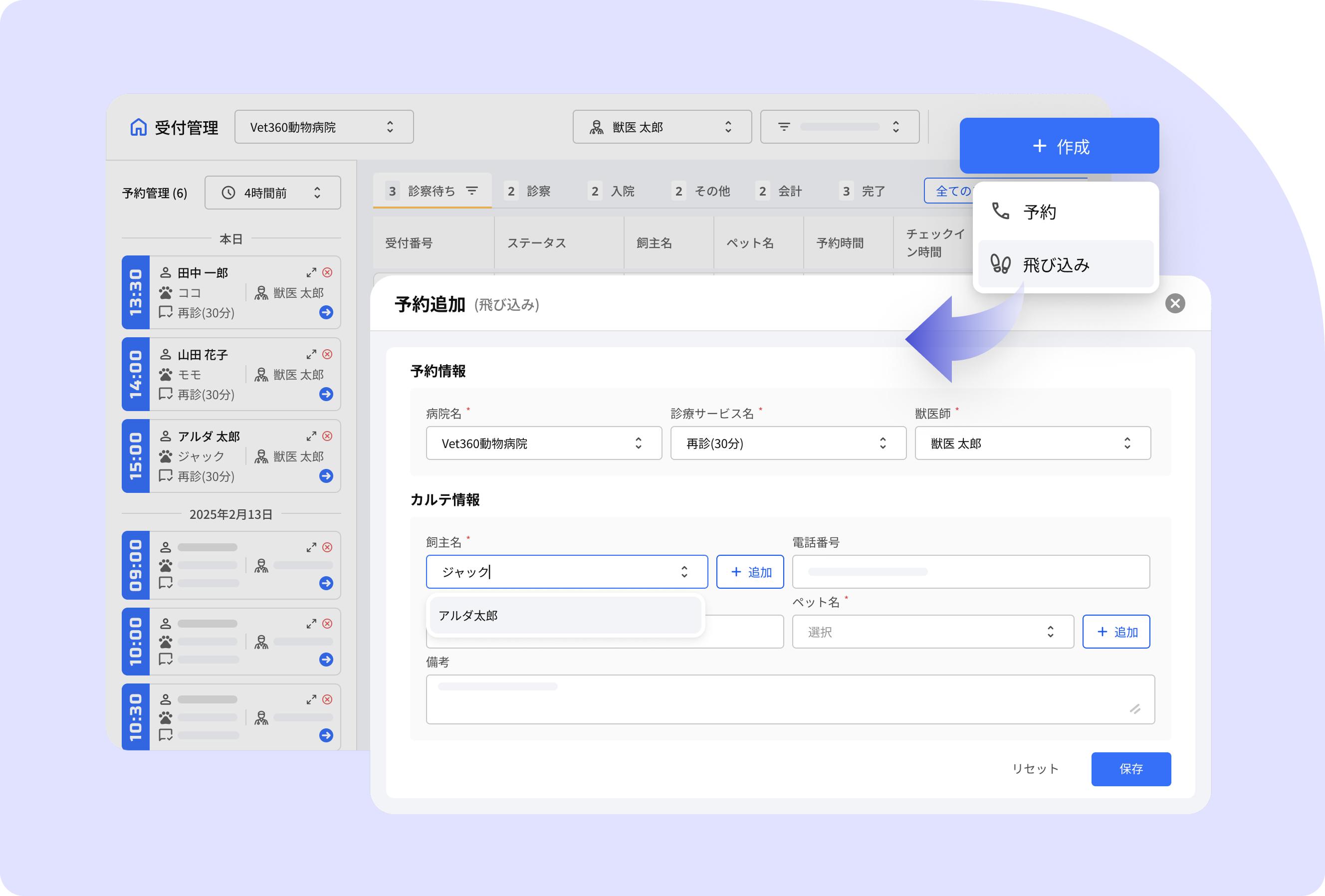Check in 田中 一郎 with the blue arrow
Image resolution: width=1325 pixels, height=896 pixels.
[326, 312]
